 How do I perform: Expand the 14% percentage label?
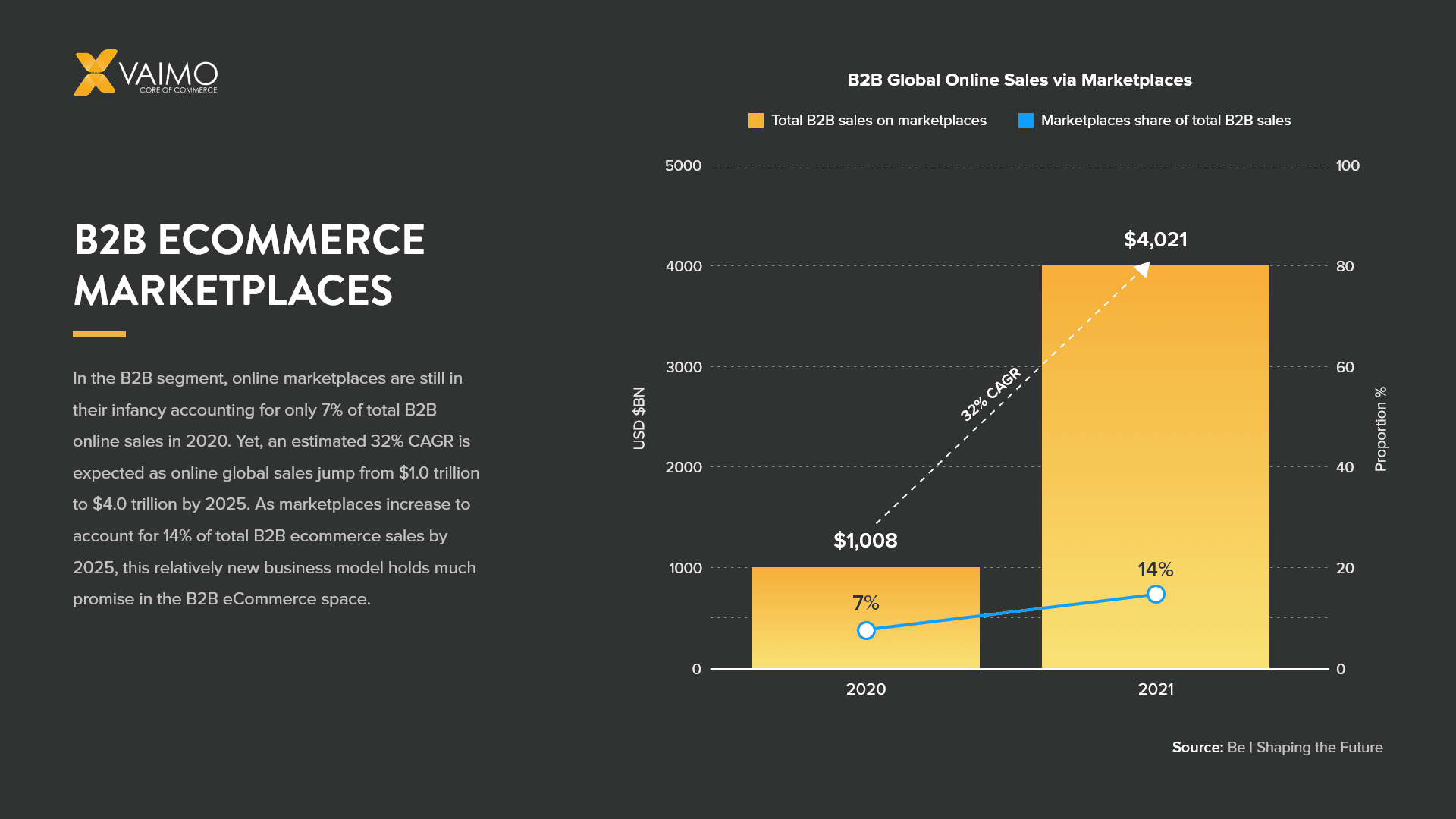(x=1155, y=569)
